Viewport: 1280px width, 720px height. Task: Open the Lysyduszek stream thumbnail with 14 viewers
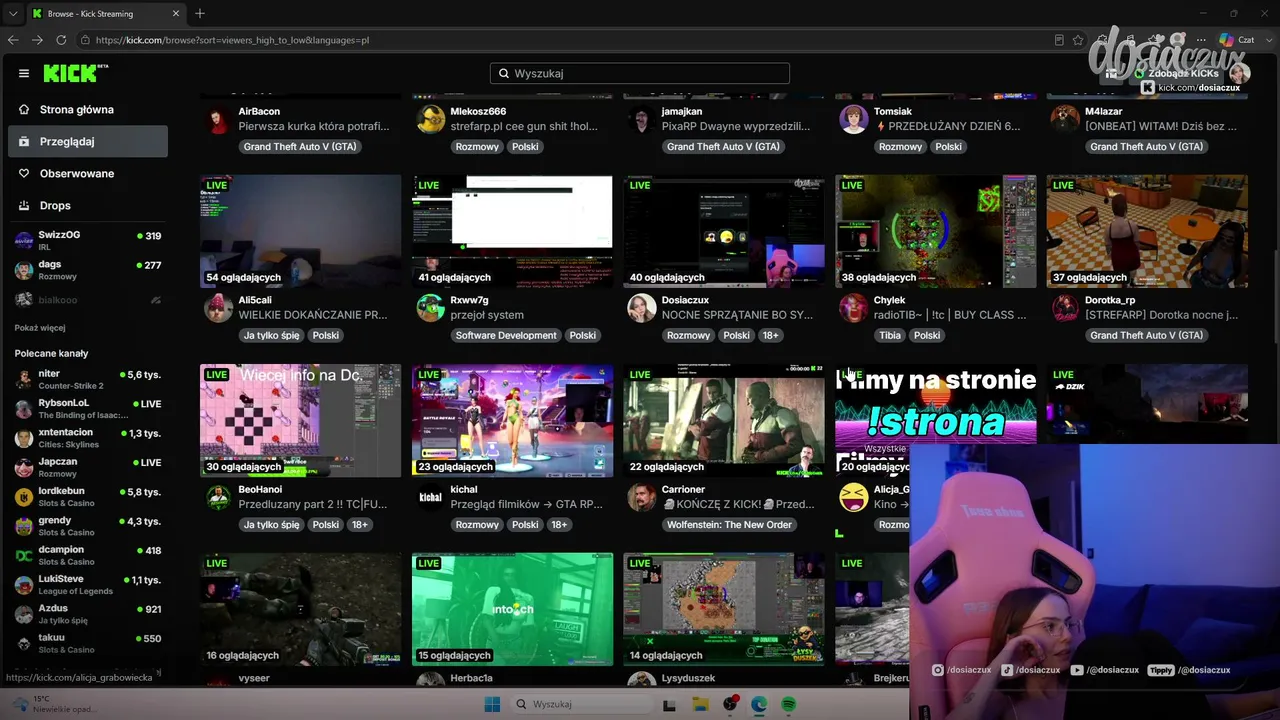pos(724,610)
